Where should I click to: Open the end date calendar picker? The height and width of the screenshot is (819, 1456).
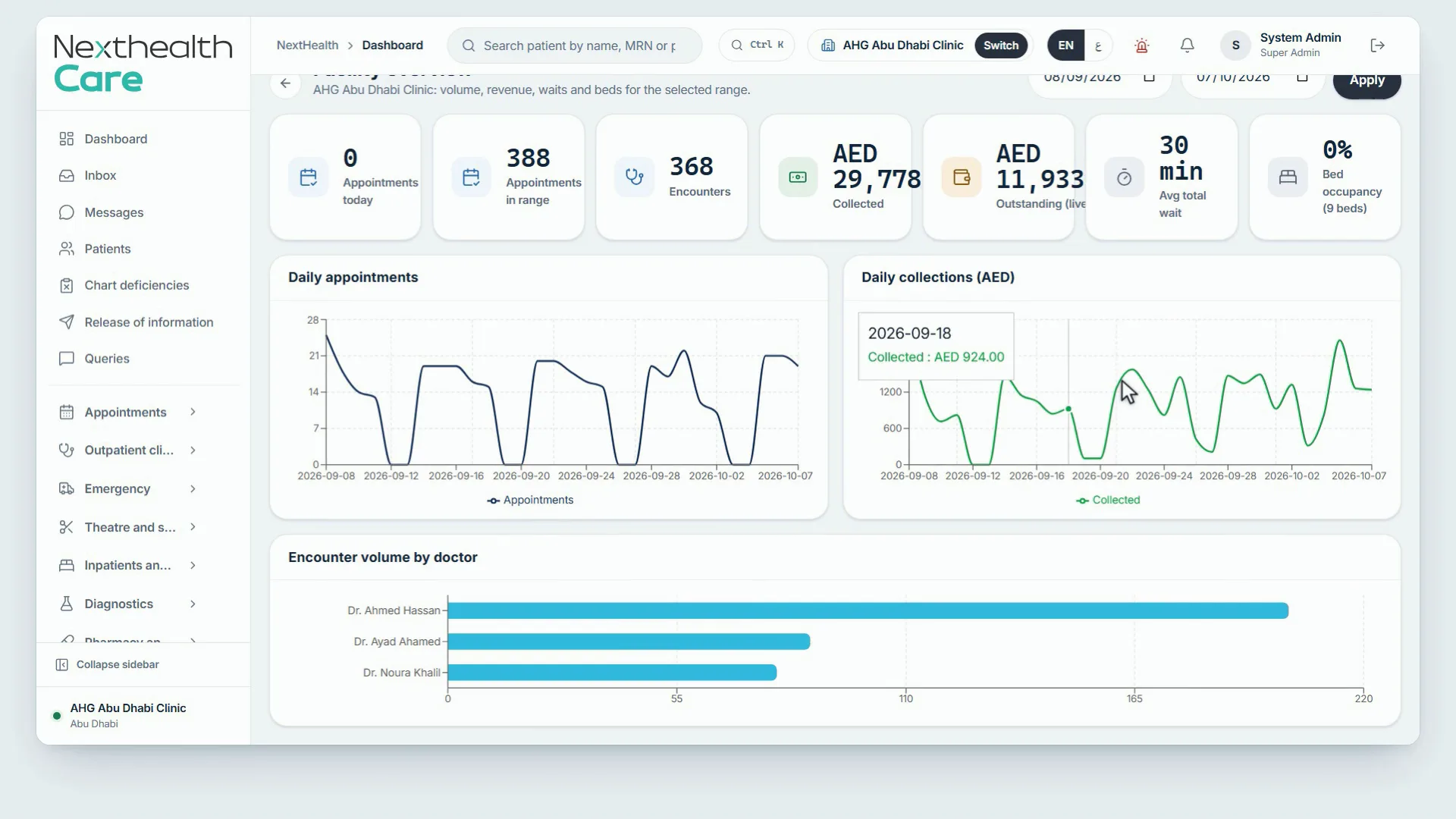click(1302, 77)
